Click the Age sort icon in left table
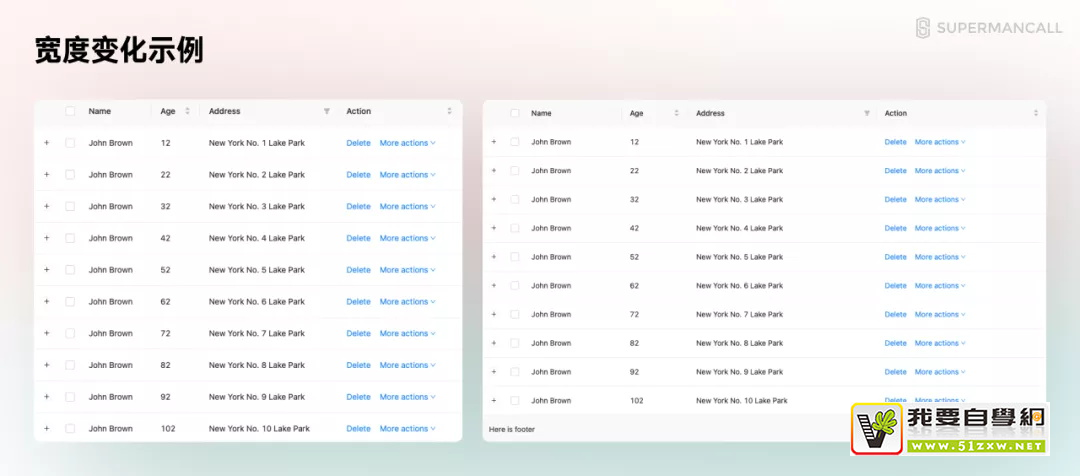1080x476 pixels. click(187, 111)
